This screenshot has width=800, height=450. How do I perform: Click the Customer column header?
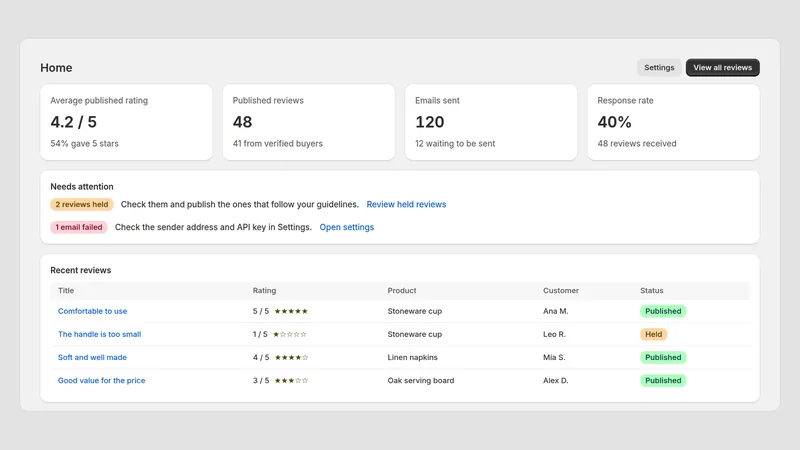pyautogui.click(x=561, y=290)
